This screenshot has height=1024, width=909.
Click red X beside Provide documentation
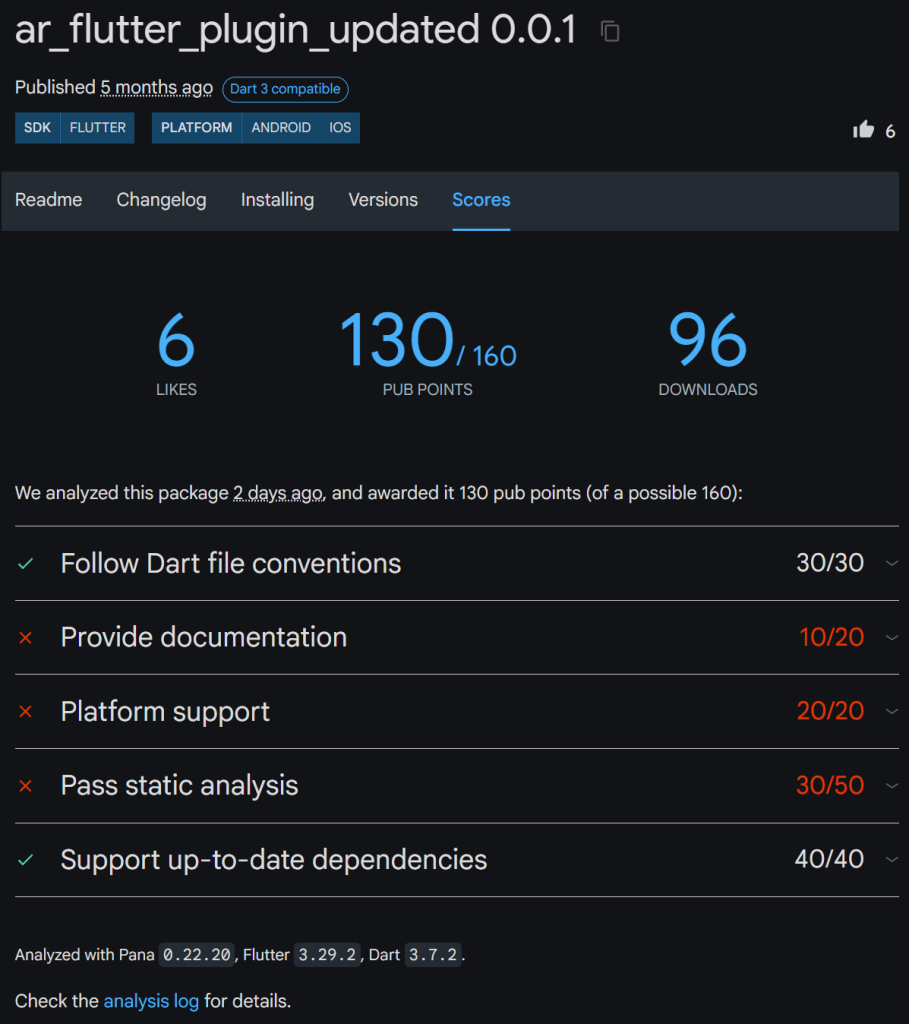point(25,637)
